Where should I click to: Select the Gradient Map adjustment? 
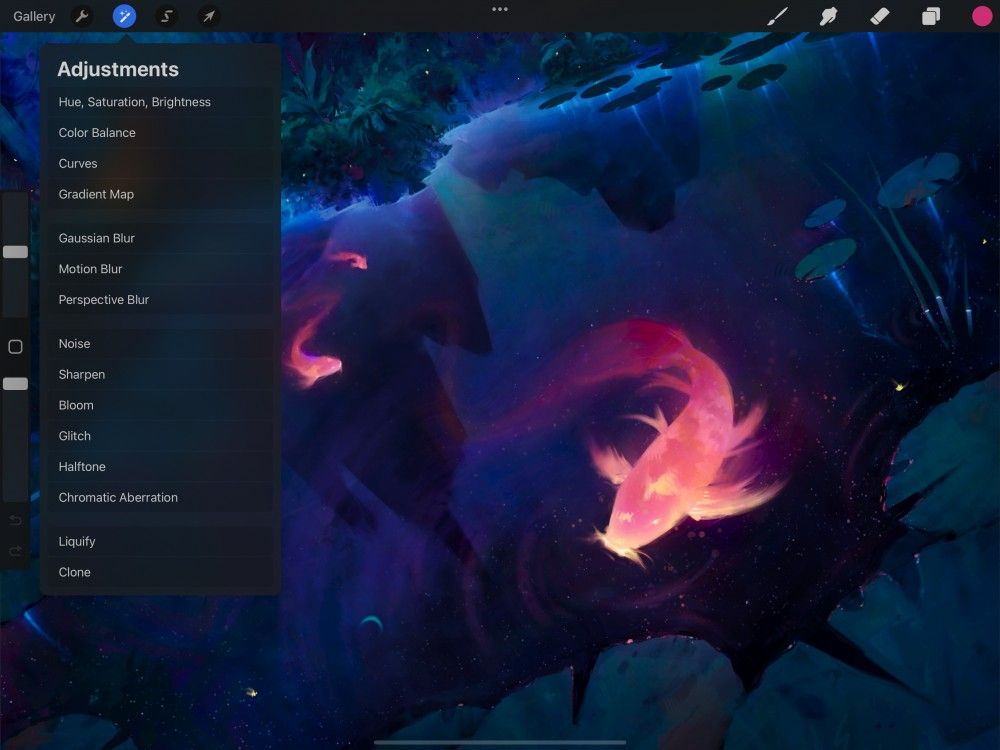click(x=96, y=194)
